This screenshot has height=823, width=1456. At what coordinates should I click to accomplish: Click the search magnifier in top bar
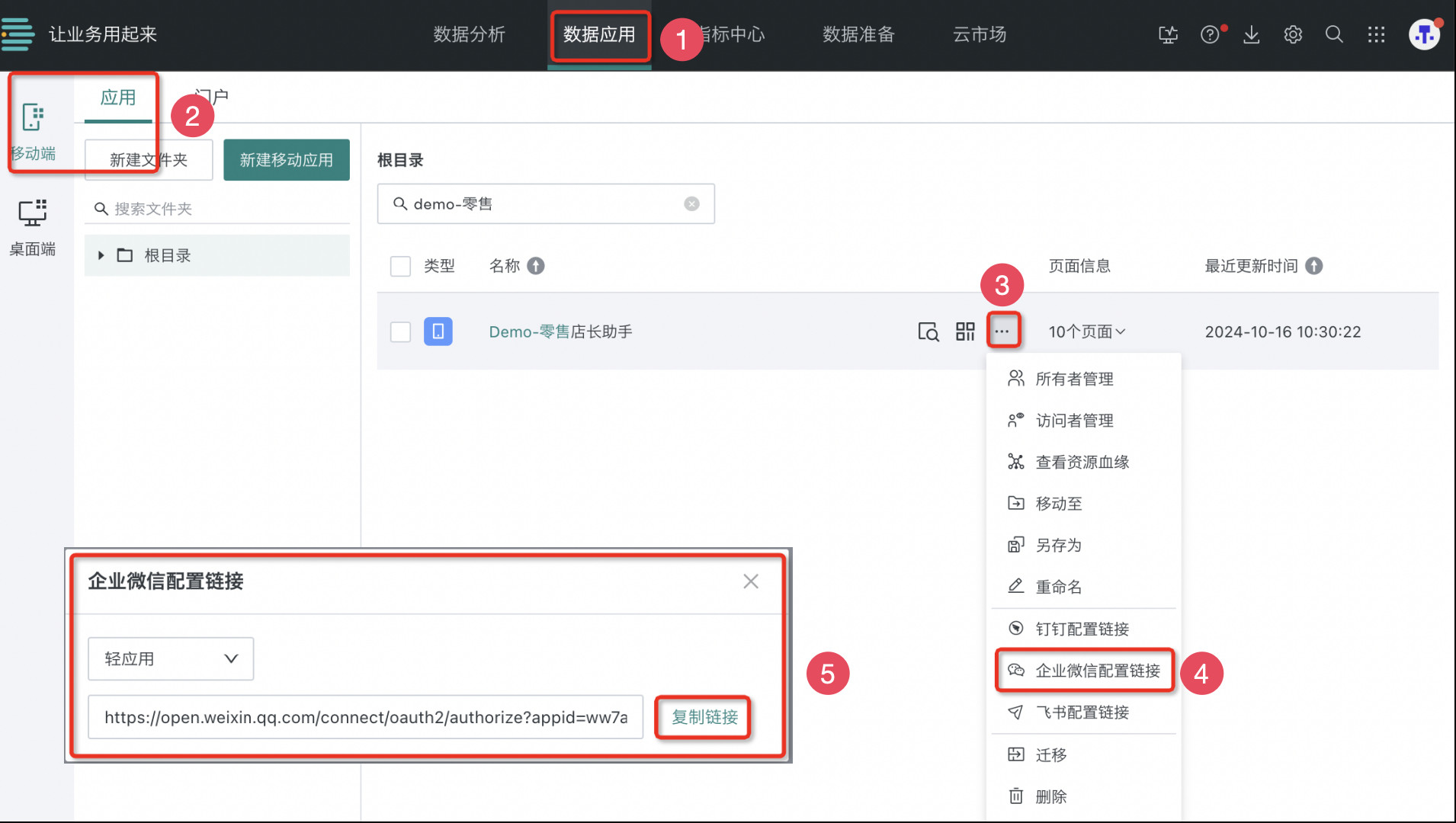(x=1334, y=34)
